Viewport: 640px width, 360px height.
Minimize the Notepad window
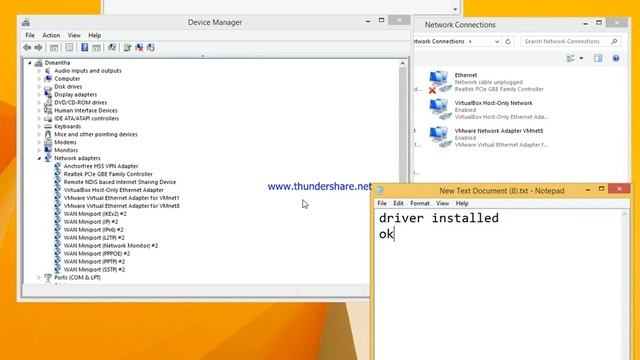pos(588,189)
